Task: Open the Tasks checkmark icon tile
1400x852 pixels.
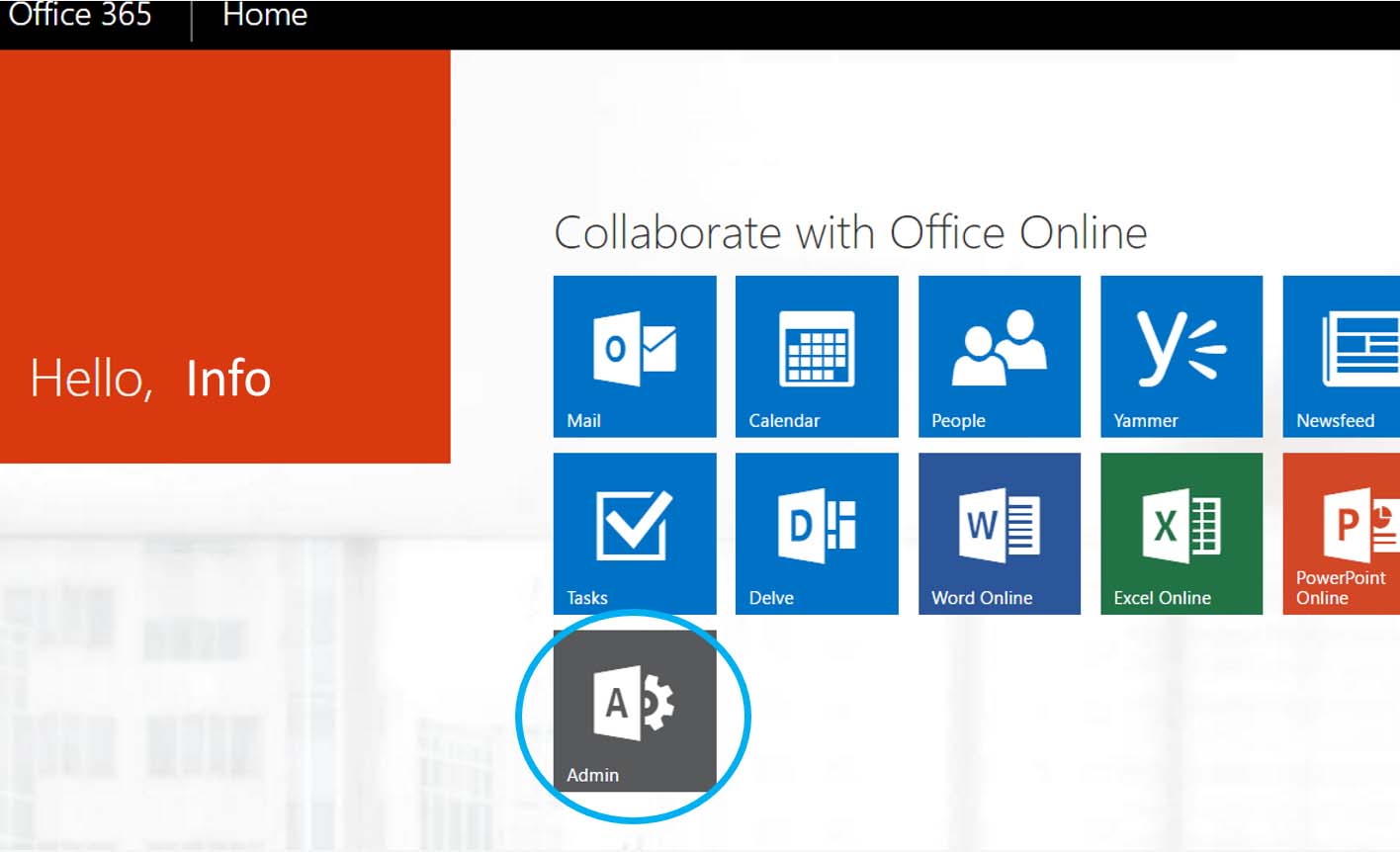Action: pos(634,525)
